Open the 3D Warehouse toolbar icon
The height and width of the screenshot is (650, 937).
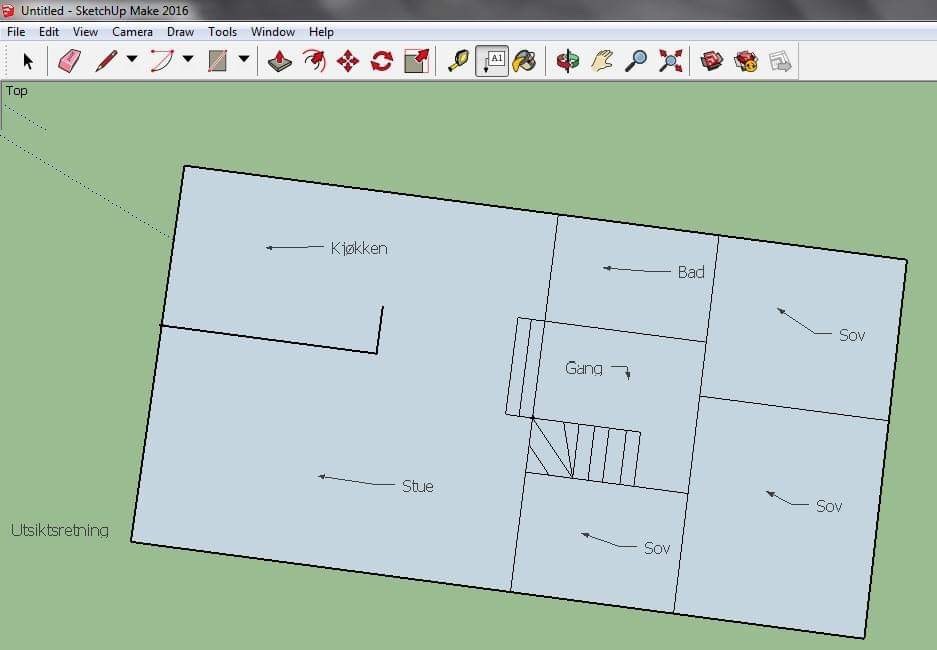(712, 62)
